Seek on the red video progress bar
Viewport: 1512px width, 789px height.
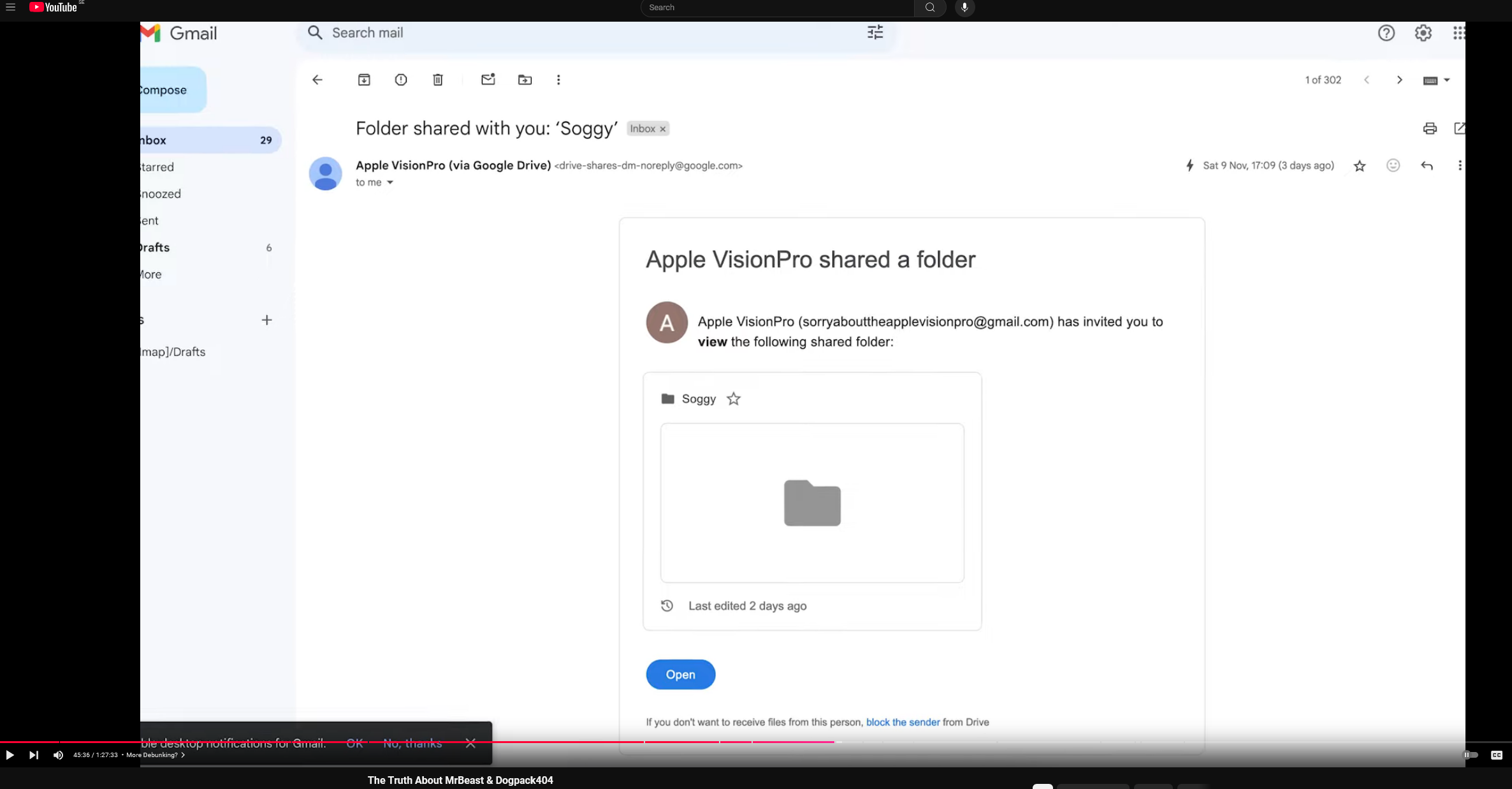(x=756, y=742)
